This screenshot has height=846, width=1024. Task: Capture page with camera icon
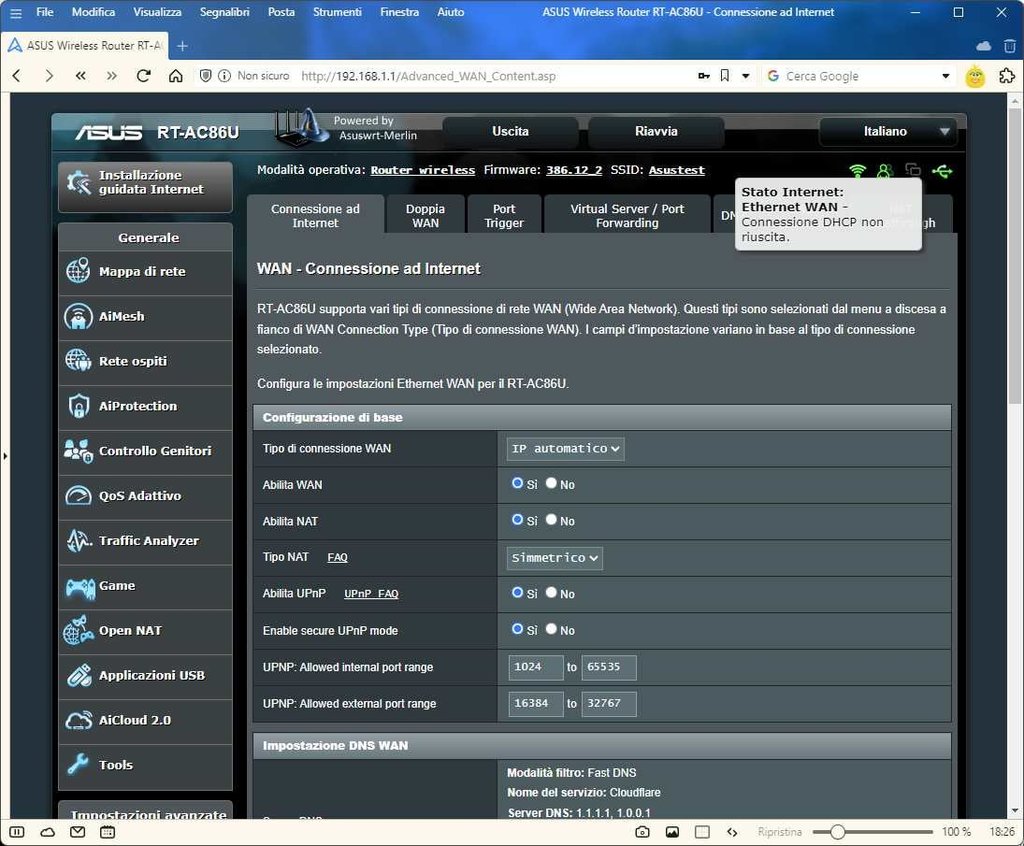tap(643, 832)
